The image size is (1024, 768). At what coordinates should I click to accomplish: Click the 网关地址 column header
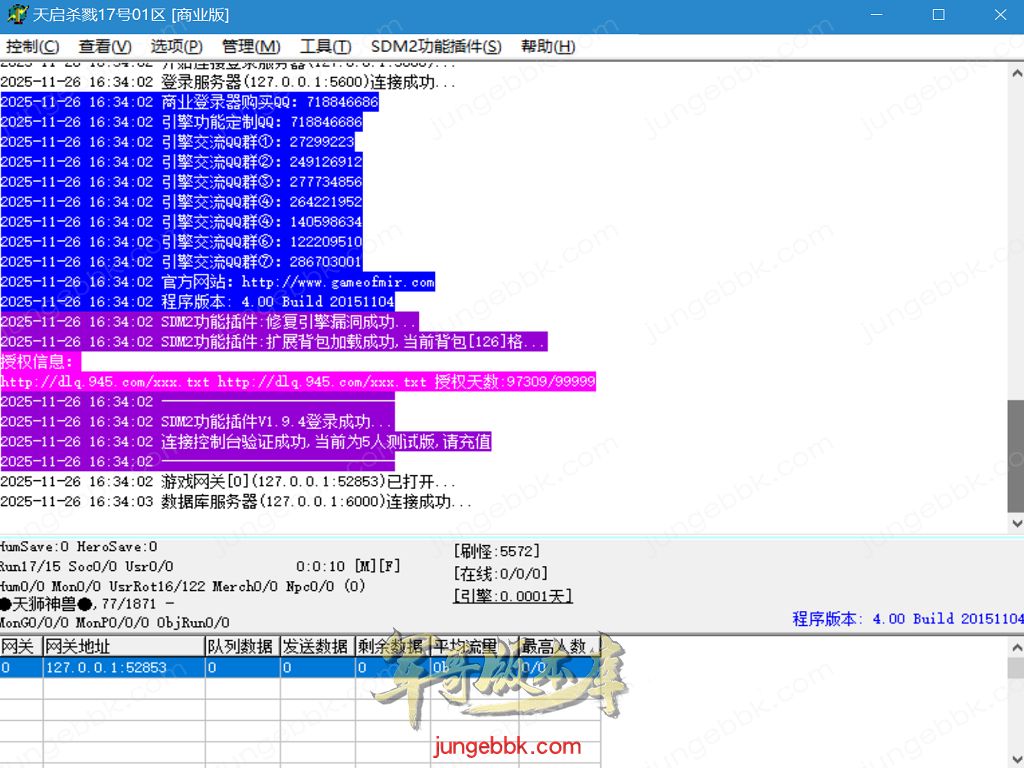point(122,646)
